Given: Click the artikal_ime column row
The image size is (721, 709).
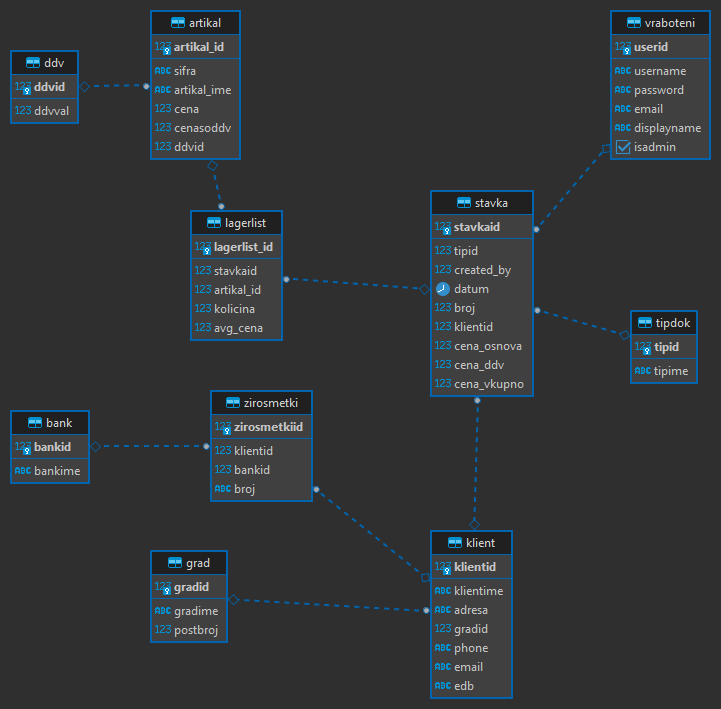Looking at the screenshot, I should pyautogui.click(x=201, y=90).
